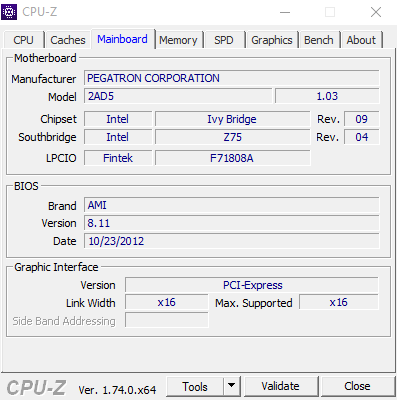Click the Close button at bottom

point(357,387)
